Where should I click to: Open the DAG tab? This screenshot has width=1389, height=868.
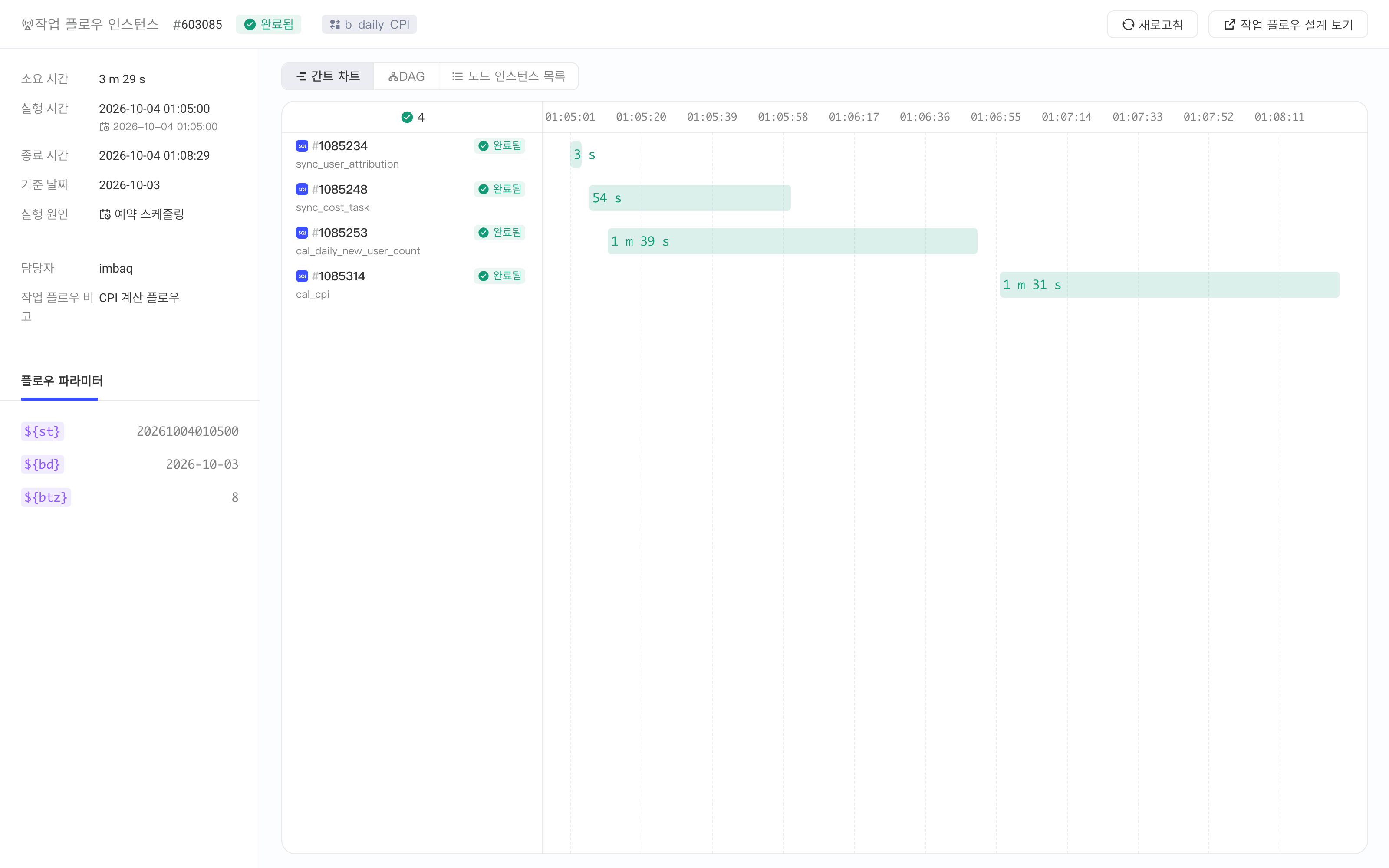[406, 76]
